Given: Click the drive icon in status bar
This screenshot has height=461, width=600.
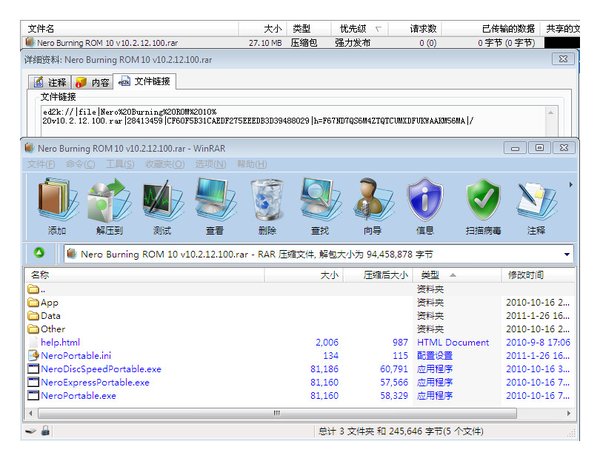Looking at the screenshot, I should pyautogui.click(x=31, y=431).
